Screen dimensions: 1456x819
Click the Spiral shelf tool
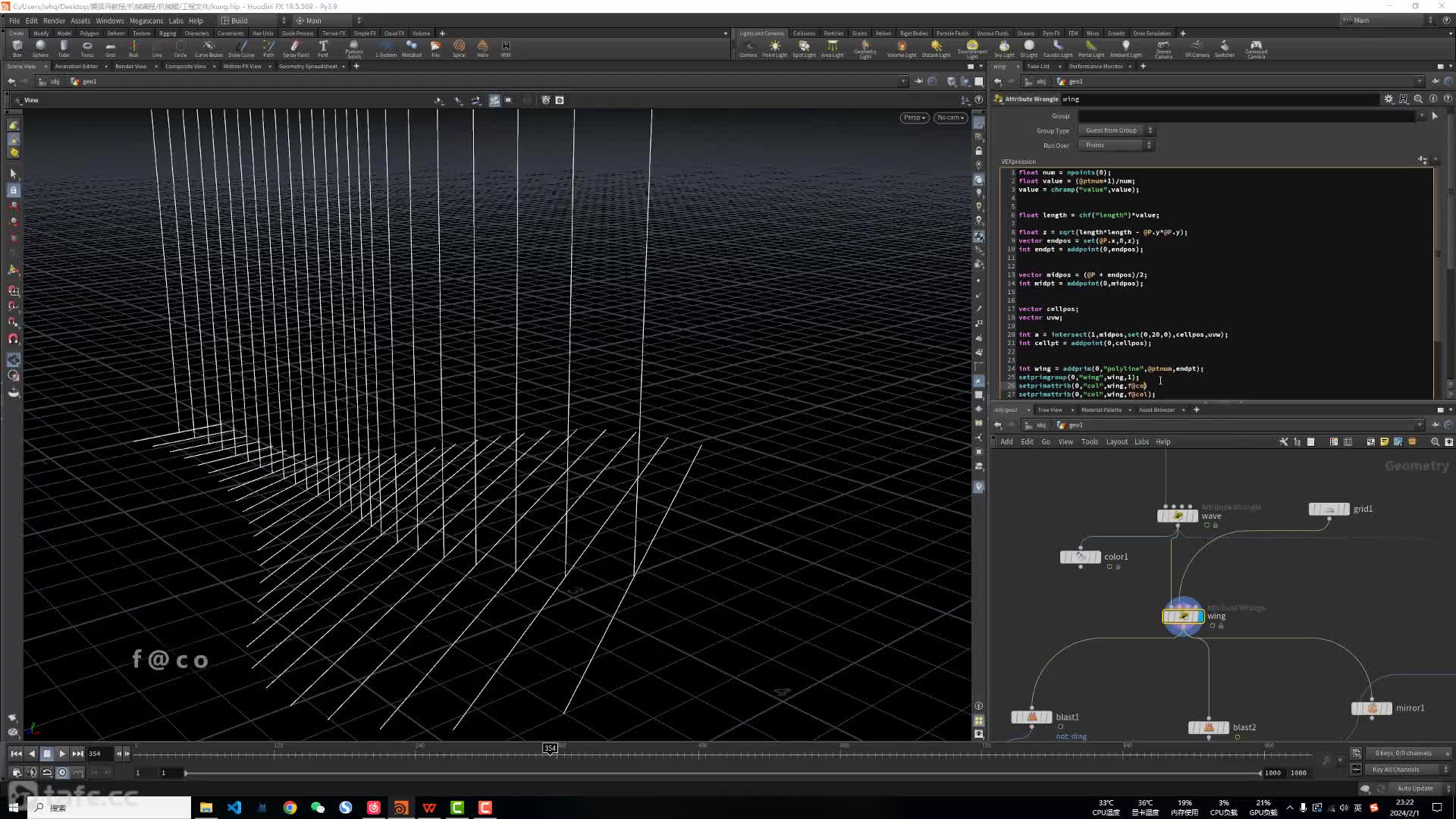click(x=459, y=48)
